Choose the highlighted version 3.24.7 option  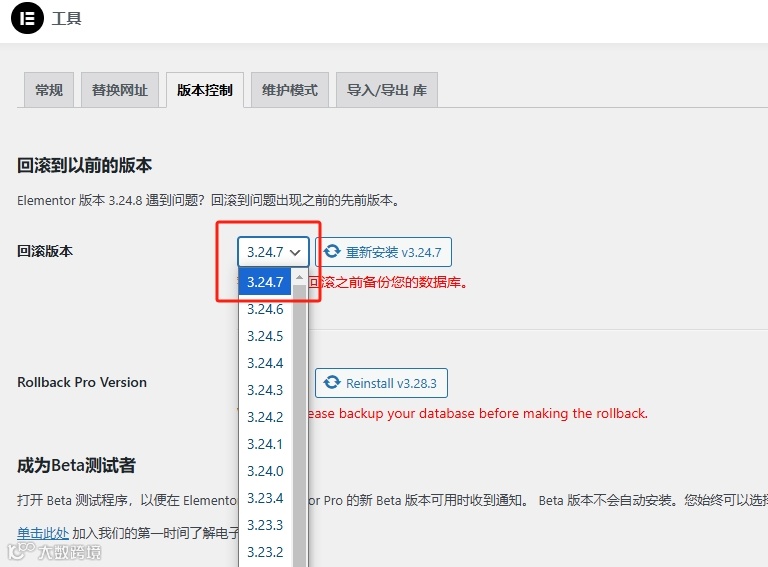(x=265, y=282)
